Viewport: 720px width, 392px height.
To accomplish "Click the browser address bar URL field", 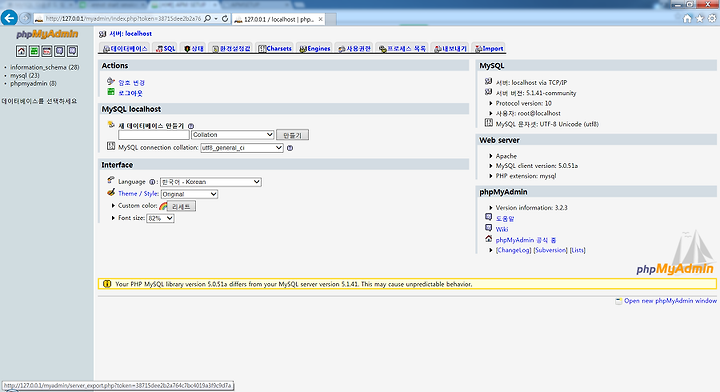I will (x=123, y=19).
